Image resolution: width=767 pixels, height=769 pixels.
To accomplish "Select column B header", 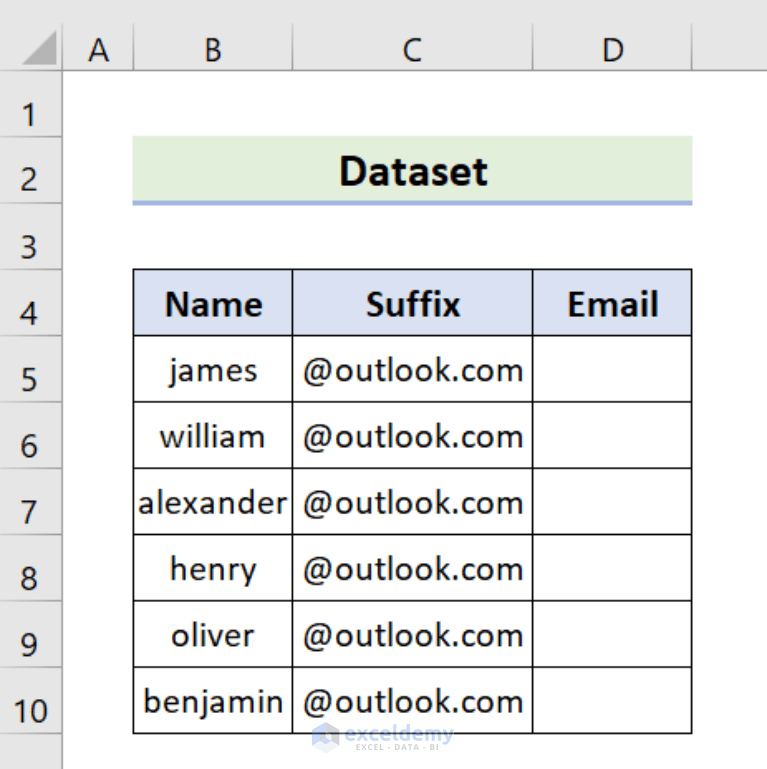I will [x=213, y=49].
